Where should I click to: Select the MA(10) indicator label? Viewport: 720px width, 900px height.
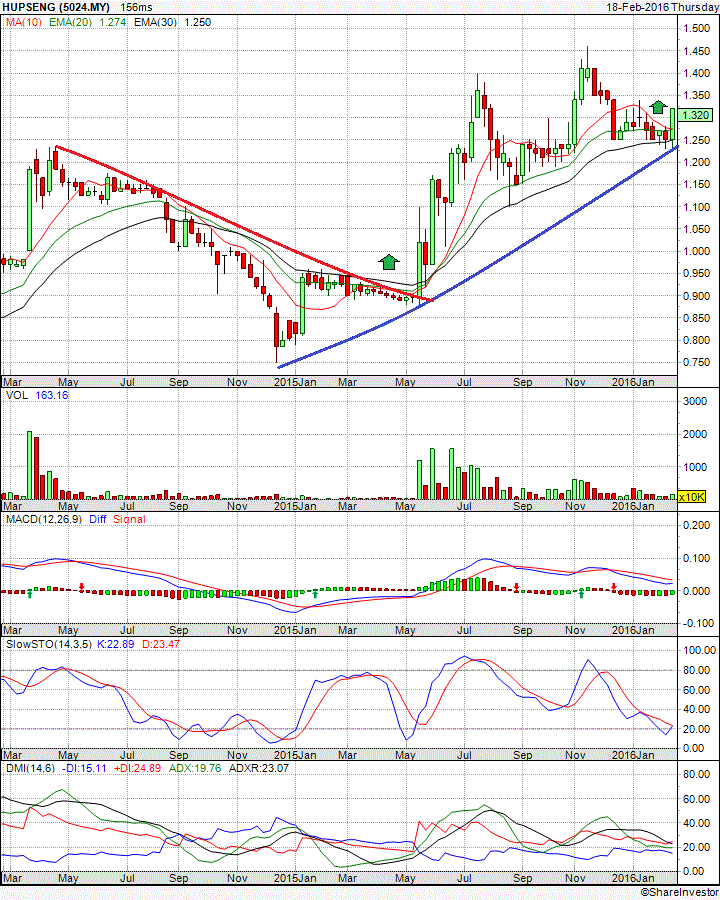(24, 22)
